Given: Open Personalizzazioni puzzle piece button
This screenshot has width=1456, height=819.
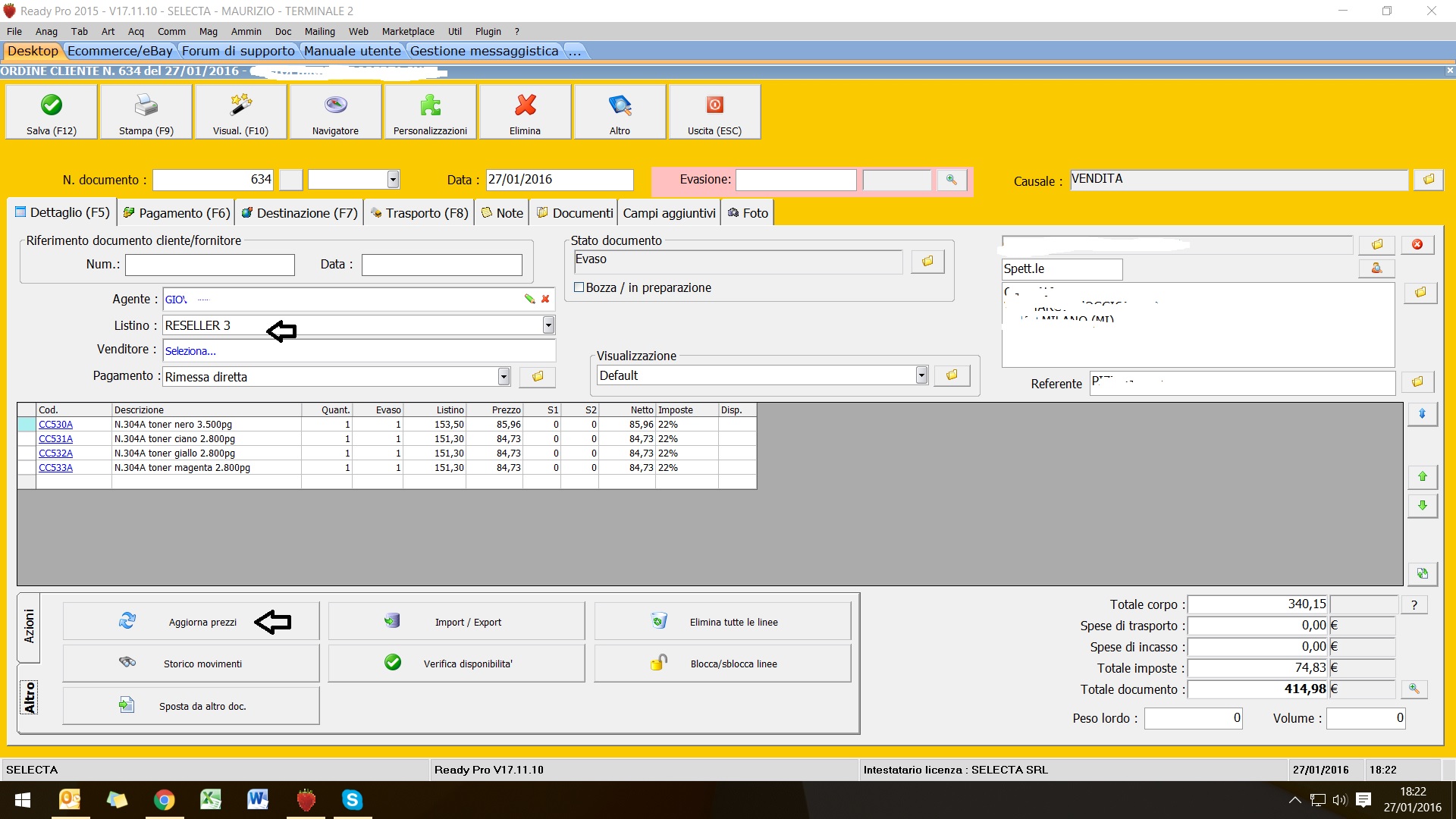Looking at the screenshot, I should (x=430, y=111).
